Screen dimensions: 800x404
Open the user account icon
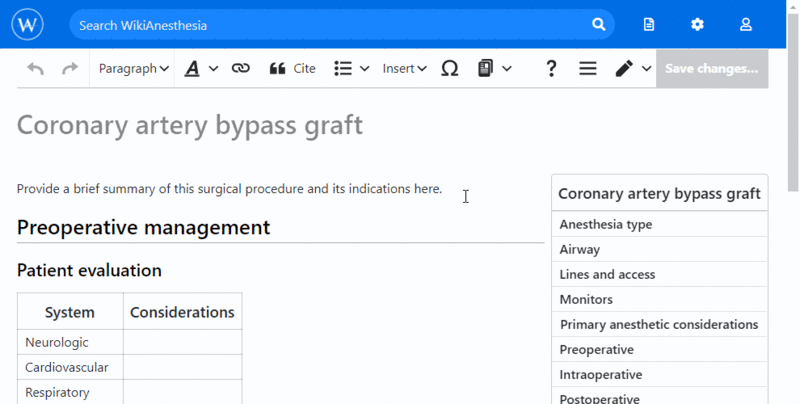click(x=745, y=24)
